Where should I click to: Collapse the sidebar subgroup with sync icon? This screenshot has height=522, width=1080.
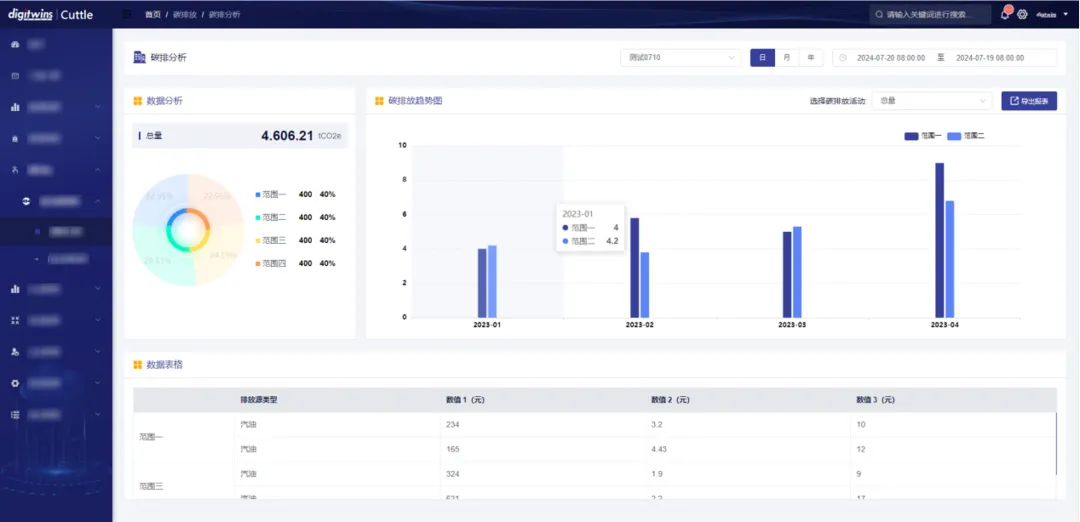pyautogui.click(x=98, y=201)
